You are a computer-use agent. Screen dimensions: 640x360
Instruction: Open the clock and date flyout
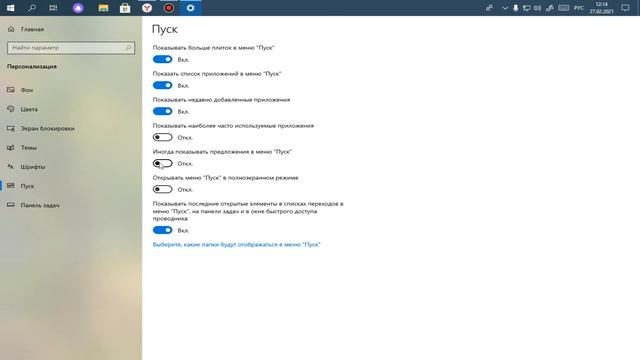tap(601, 8)
